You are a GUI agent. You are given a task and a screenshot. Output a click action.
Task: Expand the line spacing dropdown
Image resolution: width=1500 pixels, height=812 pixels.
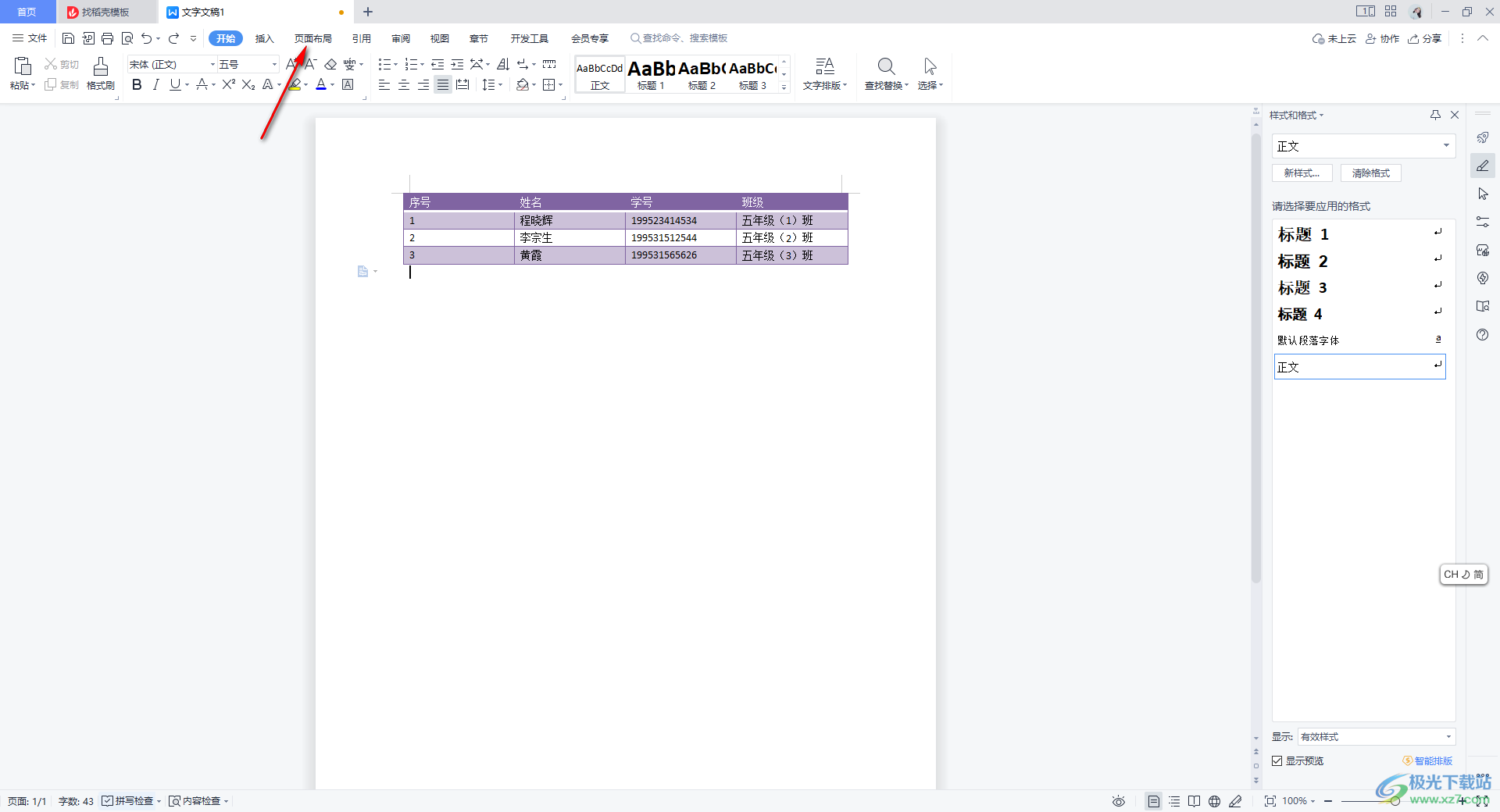pos(500,84)
